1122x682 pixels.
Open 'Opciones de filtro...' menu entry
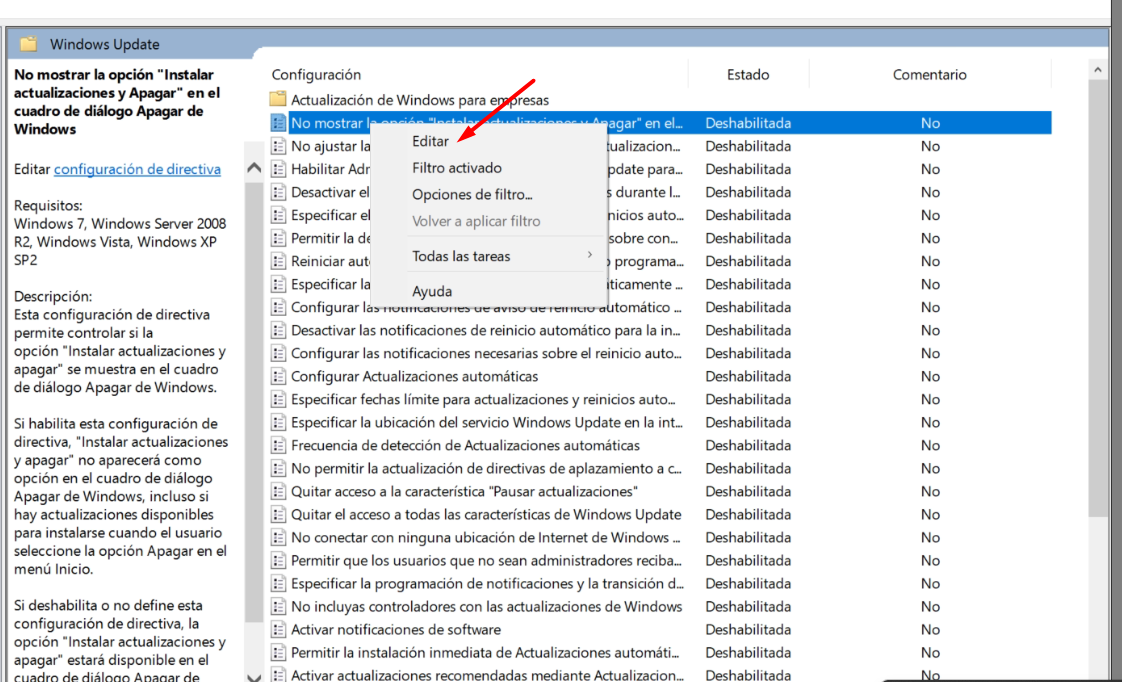472,194
